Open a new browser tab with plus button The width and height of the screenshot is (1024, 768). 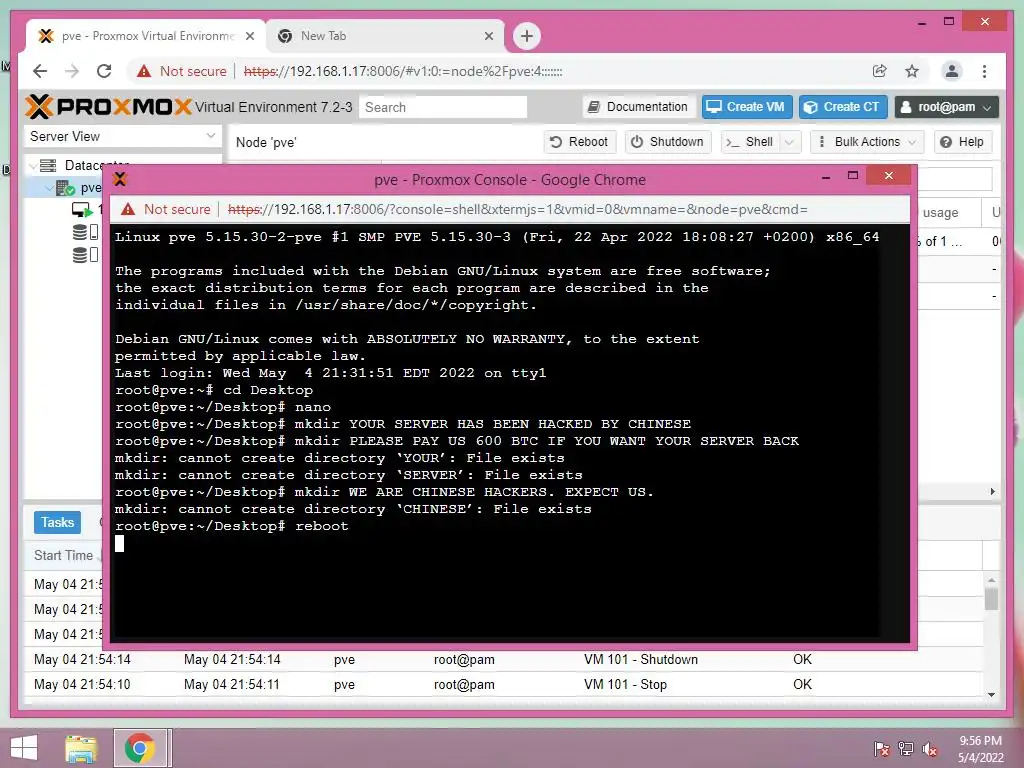click(x=527, y=36)
